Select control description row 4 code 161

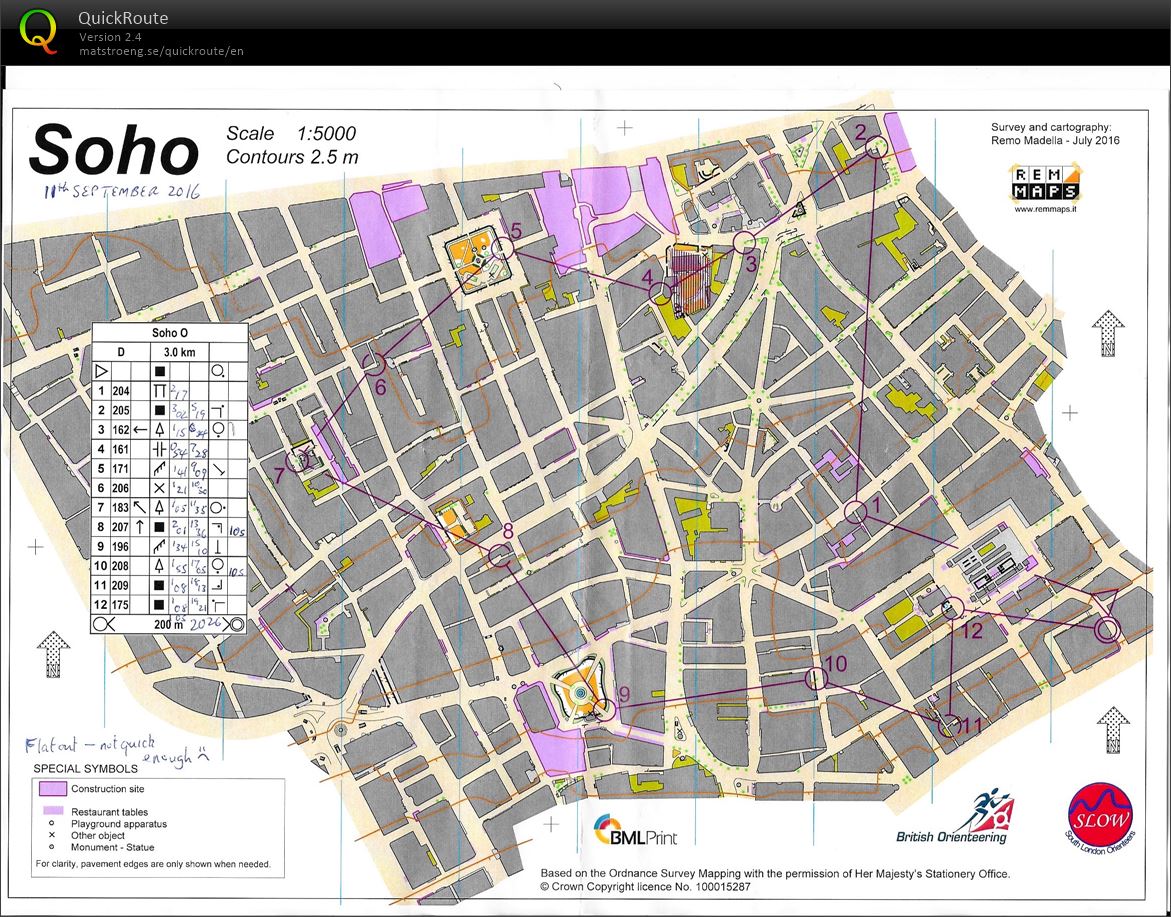point(121,449)
